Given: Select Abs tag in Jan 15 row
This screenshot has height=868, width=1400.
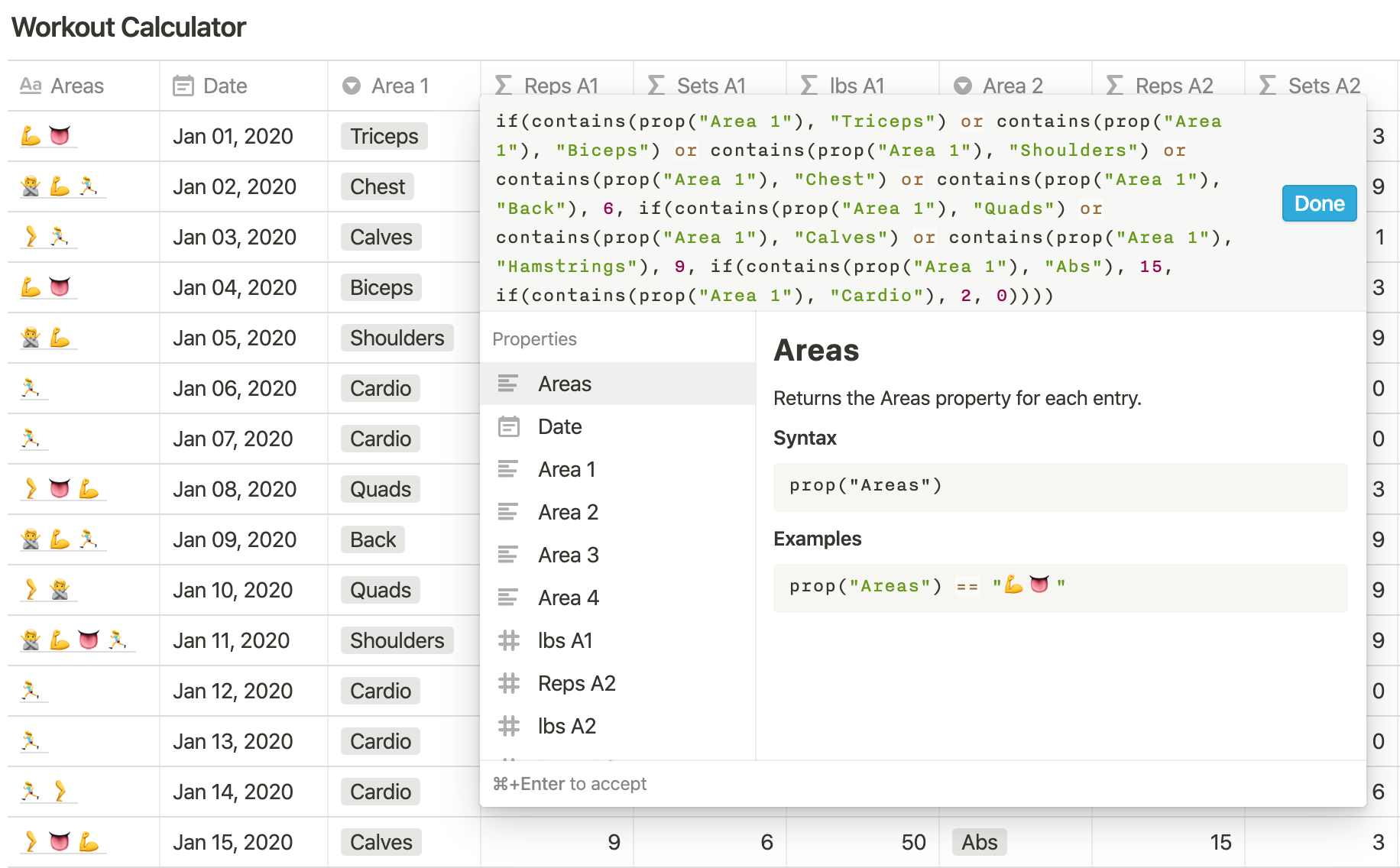Looking at the screenshot, I should coord(979,842).
